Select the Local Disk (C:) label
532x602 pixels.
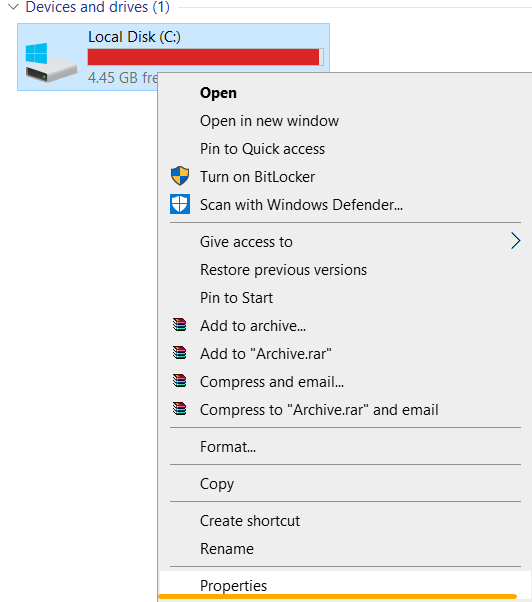pyautogui.click(x=134, y=37)
